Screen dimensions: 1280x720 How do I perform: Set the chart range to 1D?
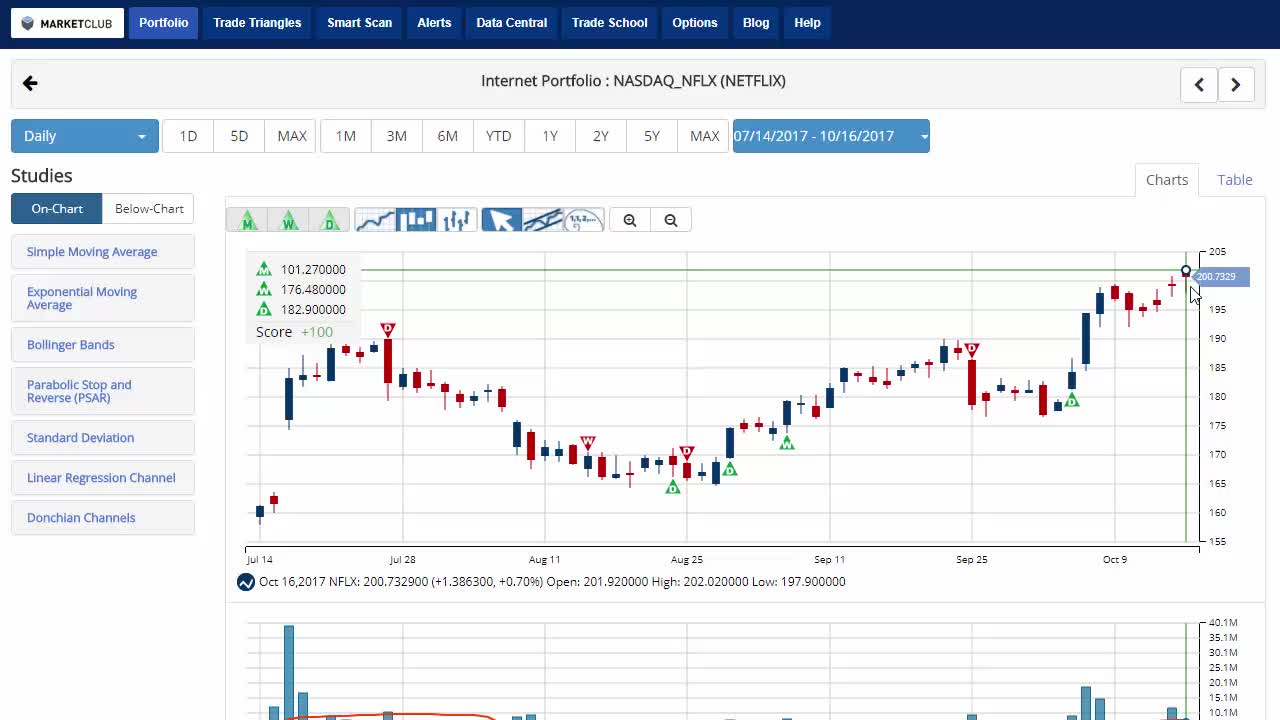[188, 136]
